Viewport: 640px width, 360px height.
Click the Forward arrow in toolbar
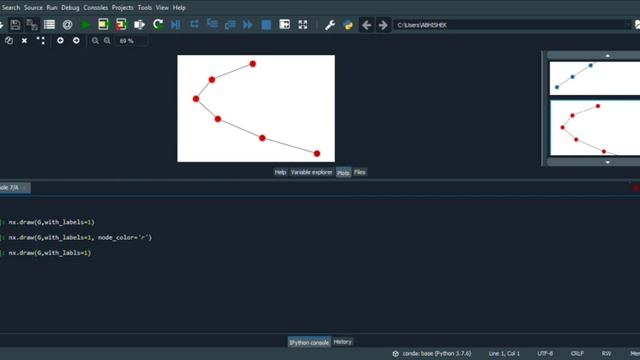383,25
